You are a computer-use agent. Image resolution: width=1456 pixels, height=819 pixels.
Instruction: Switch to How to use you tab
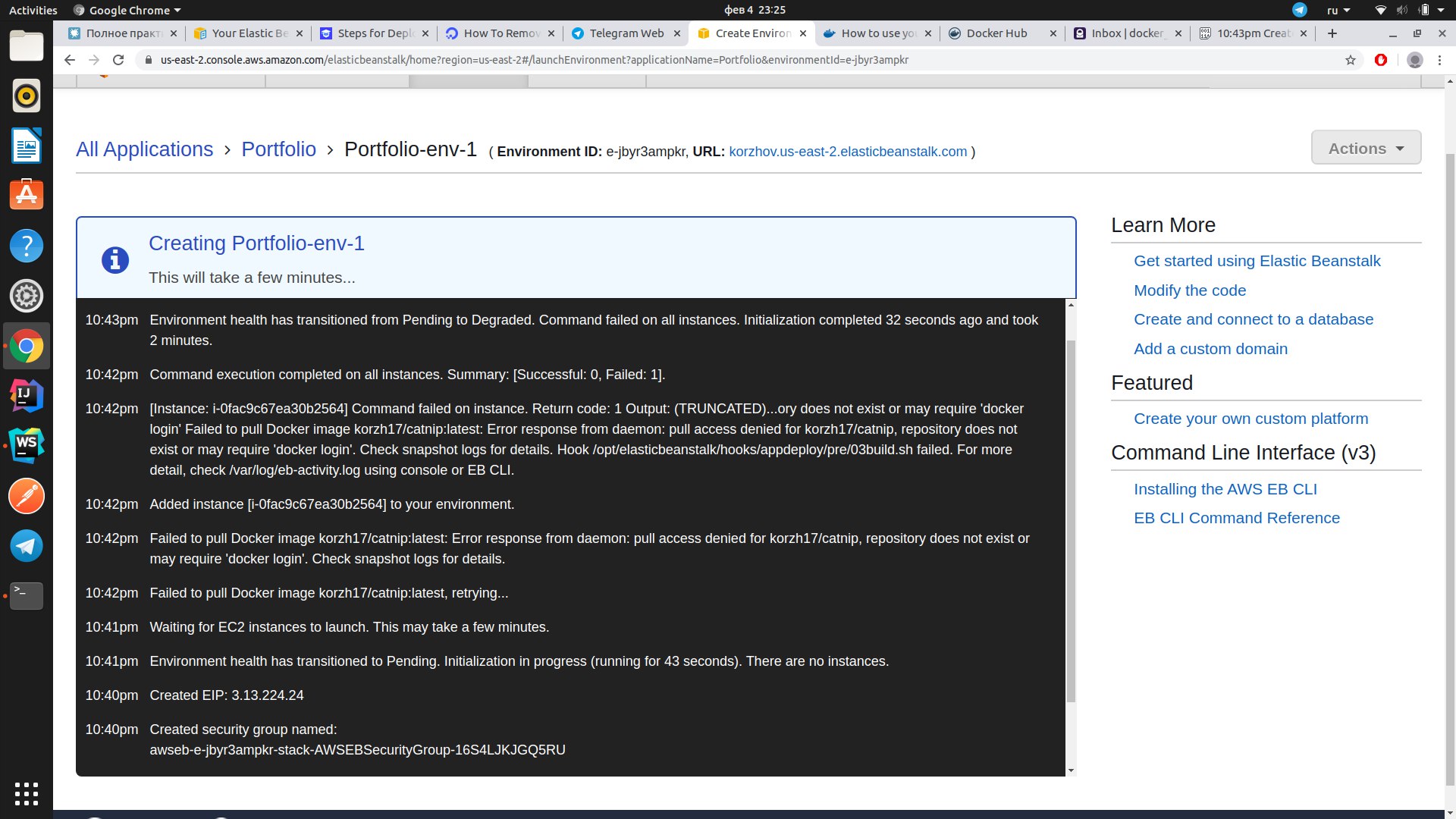tap(876, 33)
